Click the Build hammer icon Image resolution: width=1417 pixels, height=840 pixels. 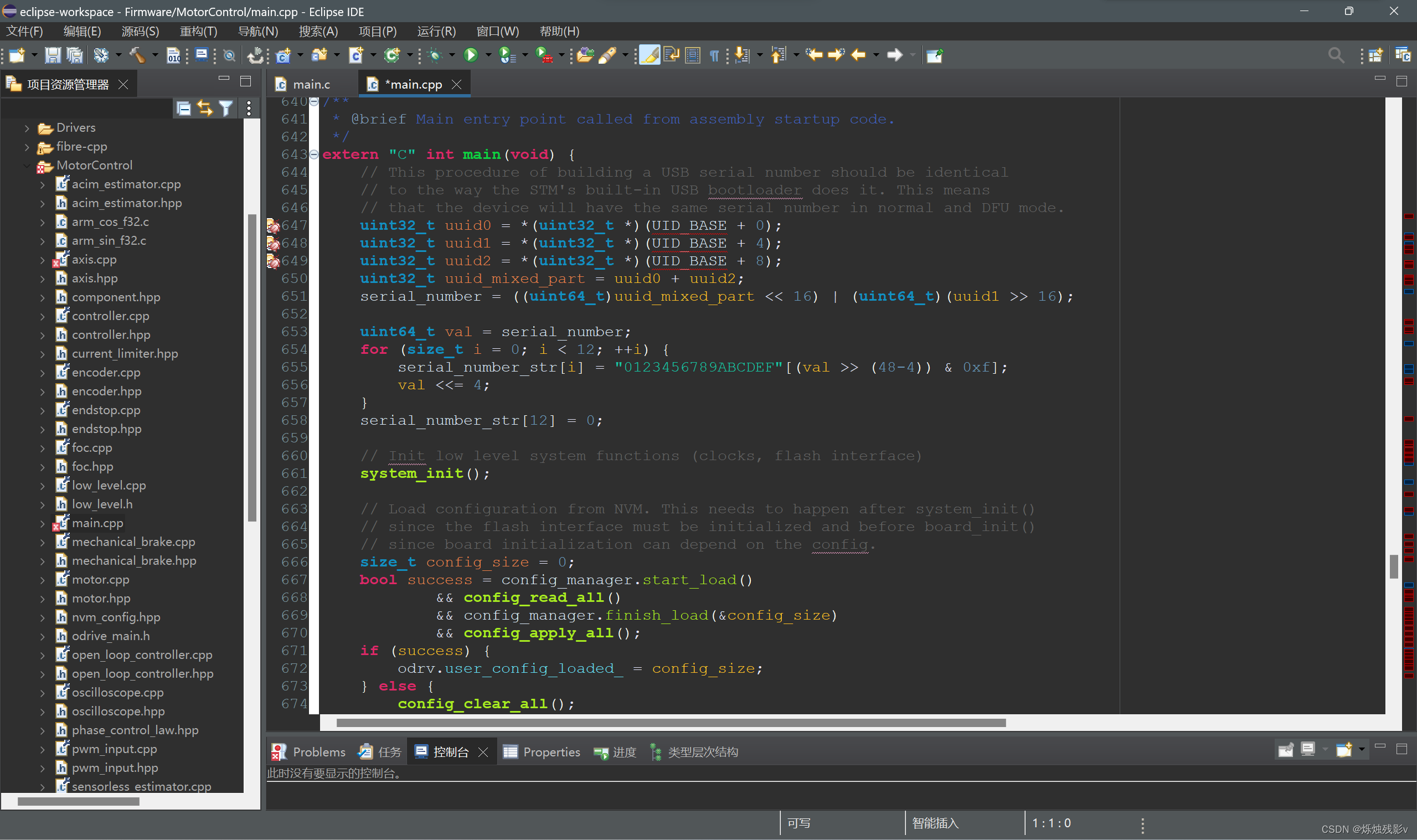136,55
